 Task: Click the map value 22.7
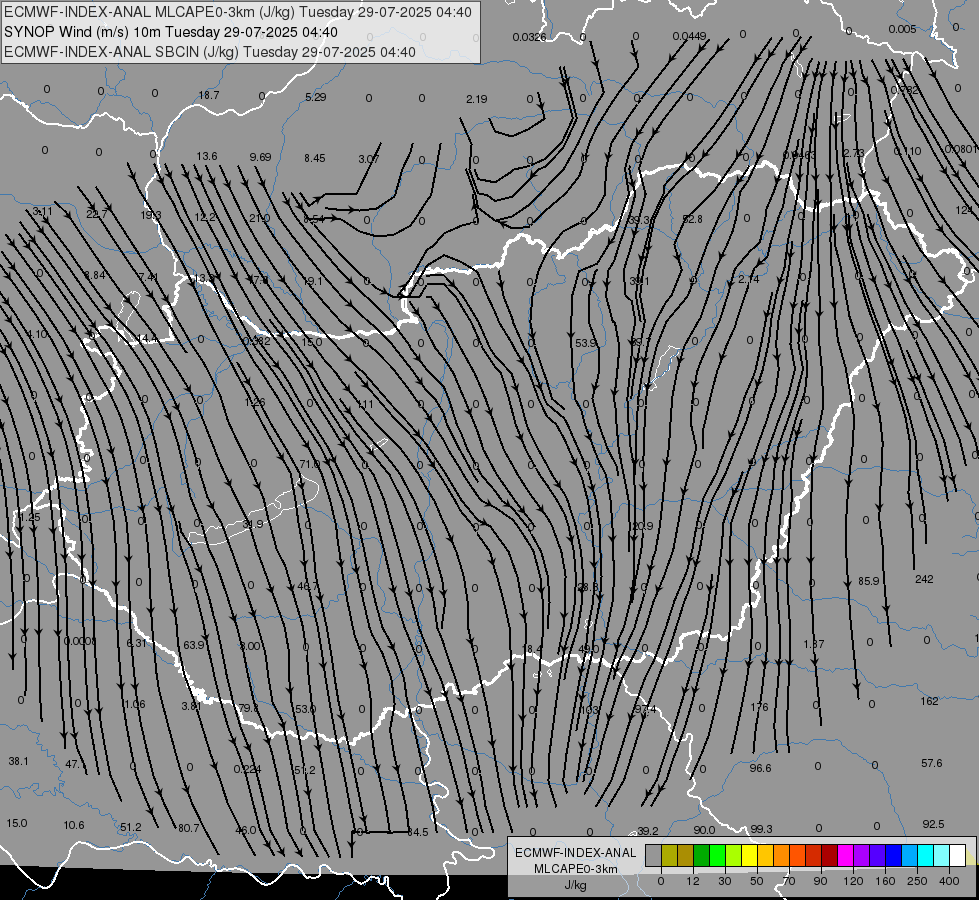(97, 214)
